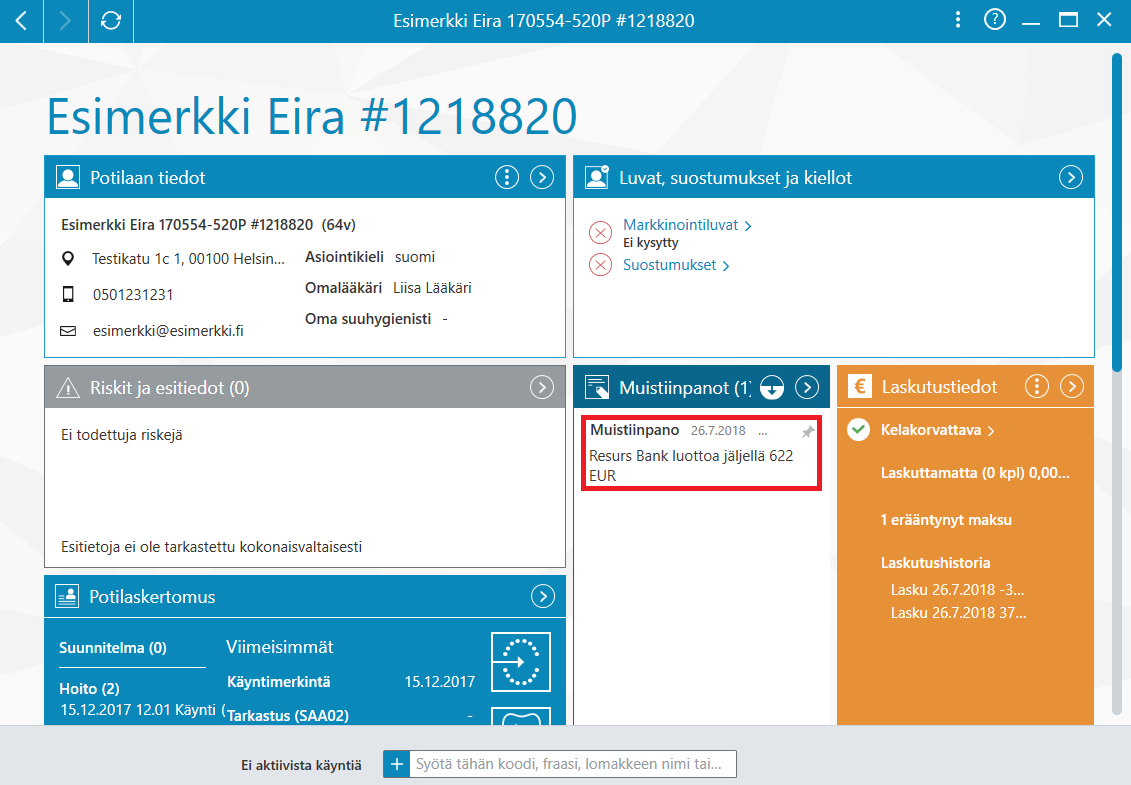The width and height of the screenshot is (1131, 785).
Task: Open the title bar three-dot menu
Action: pyautogui.click(x=958, y=20)
